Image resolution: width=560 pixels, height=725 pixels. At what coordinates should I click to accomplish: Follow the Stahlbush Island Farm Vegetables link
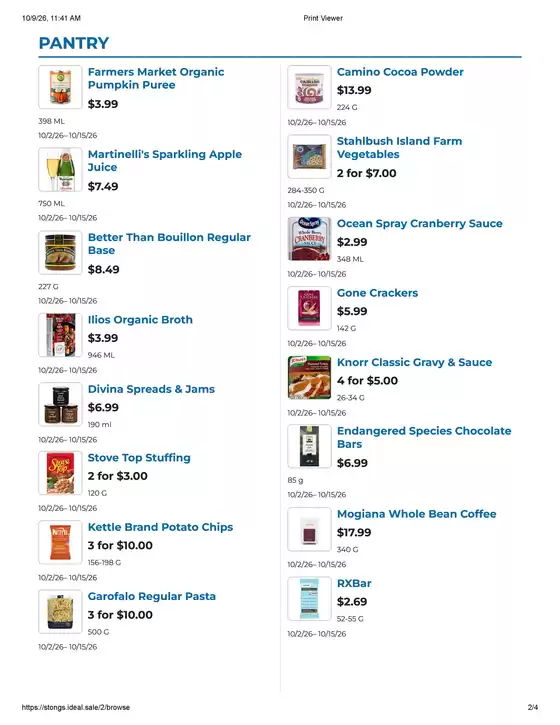[399, 147]
